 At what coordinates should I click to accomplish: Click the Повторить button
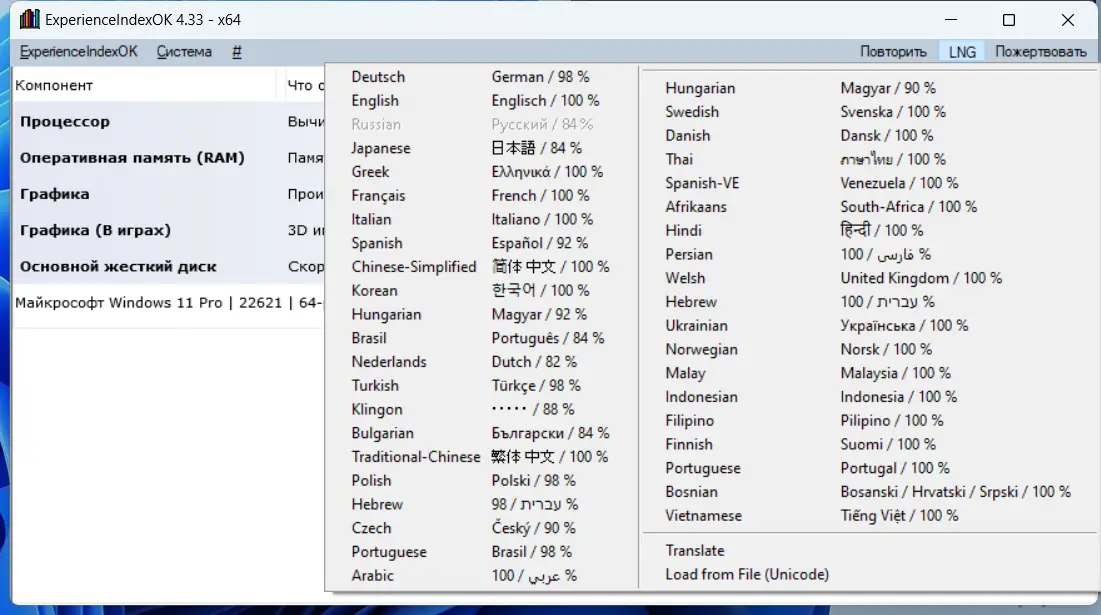[x=893, y=52]
